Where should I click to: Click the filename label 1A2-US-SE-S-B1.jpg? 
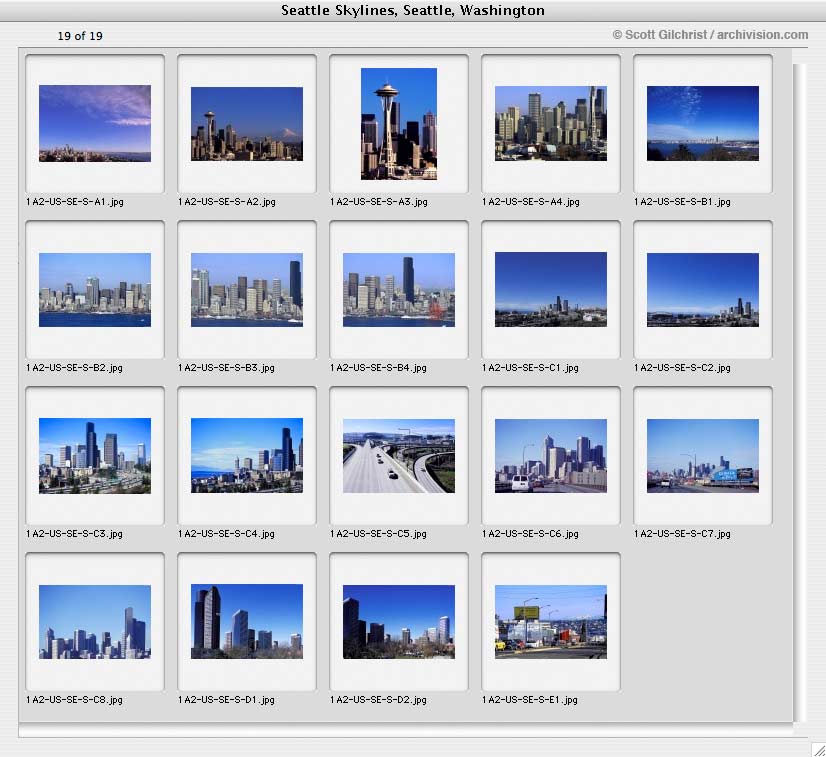point(682,202)
